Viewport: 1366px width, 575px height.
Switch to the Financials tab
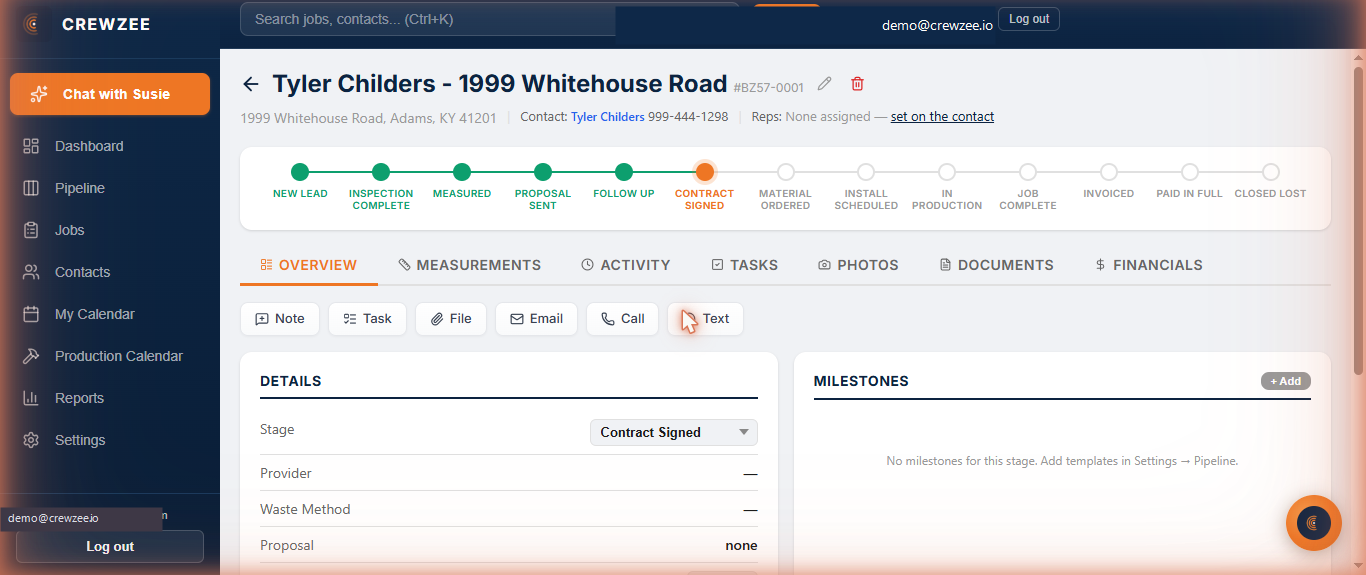[x=1149, y=265]
